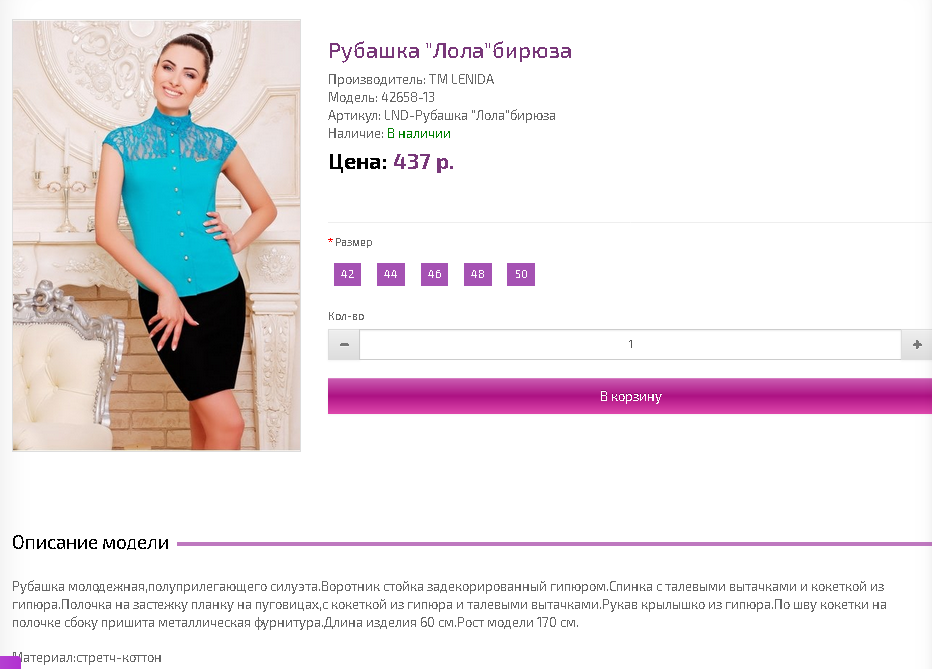Click the В наличии availability status
Image resolution: width=932 pixels, height=669 pixels.
point(418,134)
